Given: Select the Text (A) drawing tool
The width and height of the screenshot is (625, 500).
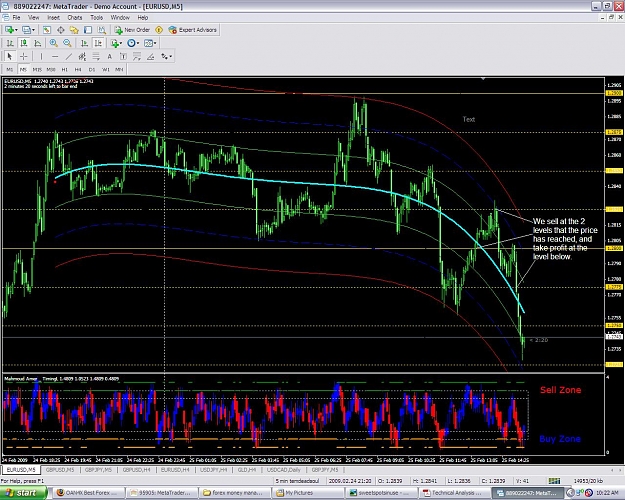Looking at the screenshot, I should coord(110,56).
